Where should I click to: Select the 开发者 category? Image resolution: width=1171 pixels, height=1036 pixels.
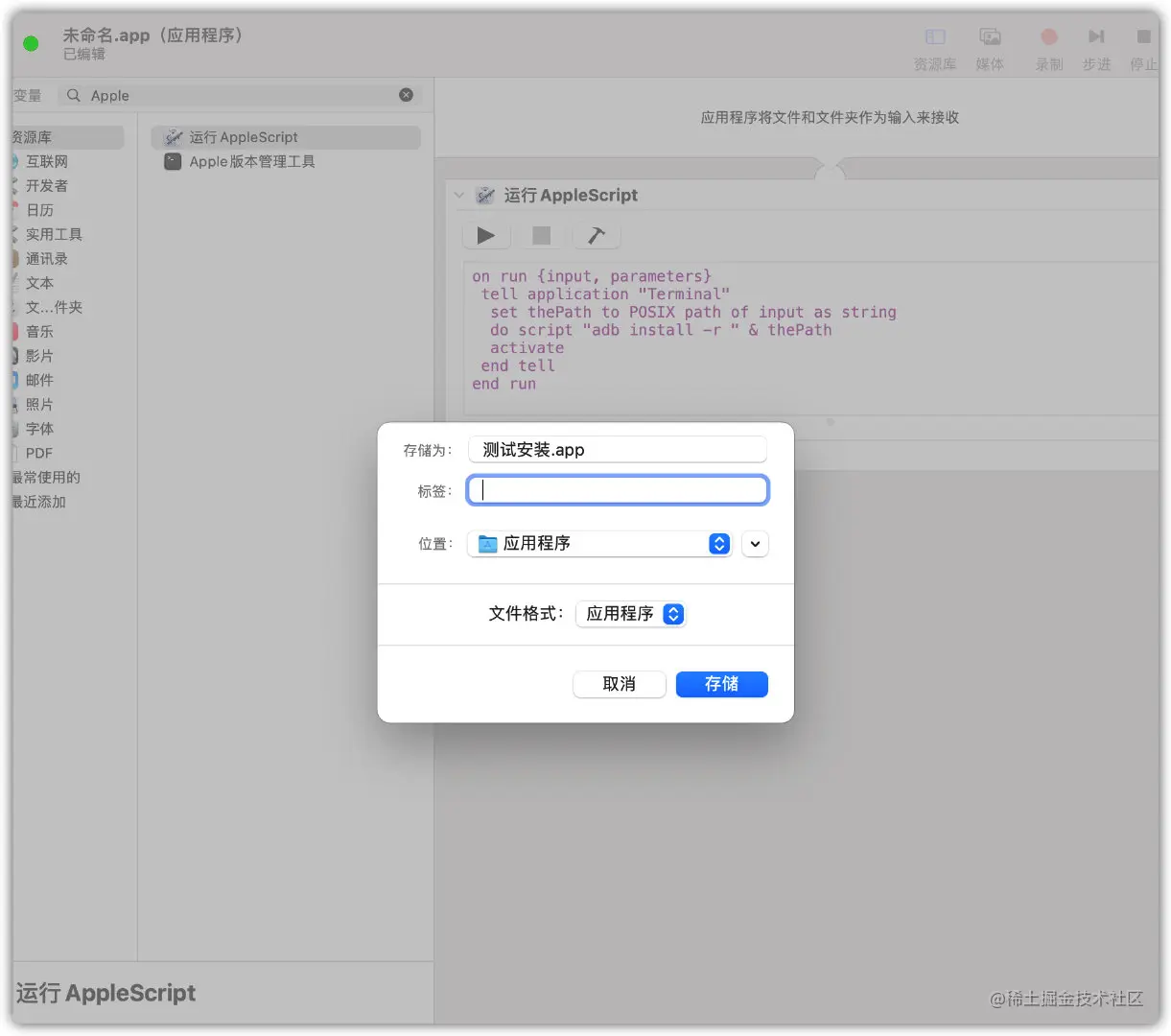pos(47,185)
